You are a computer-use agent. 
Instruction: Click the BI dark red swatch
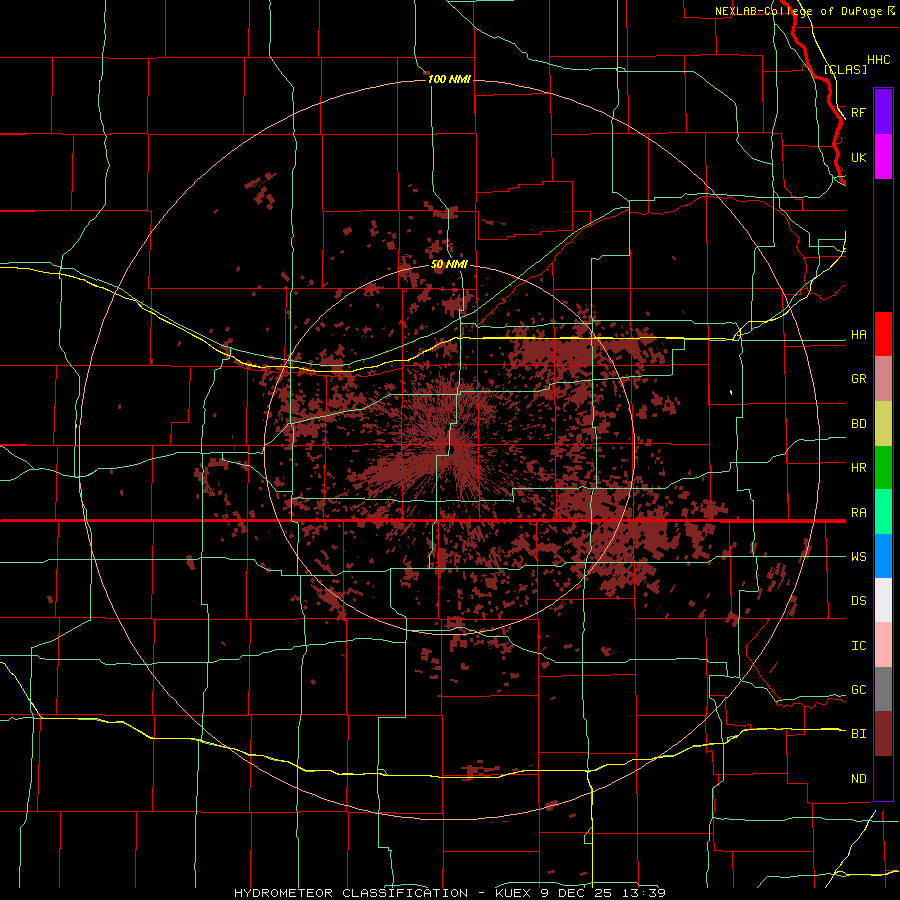(883, 734)
